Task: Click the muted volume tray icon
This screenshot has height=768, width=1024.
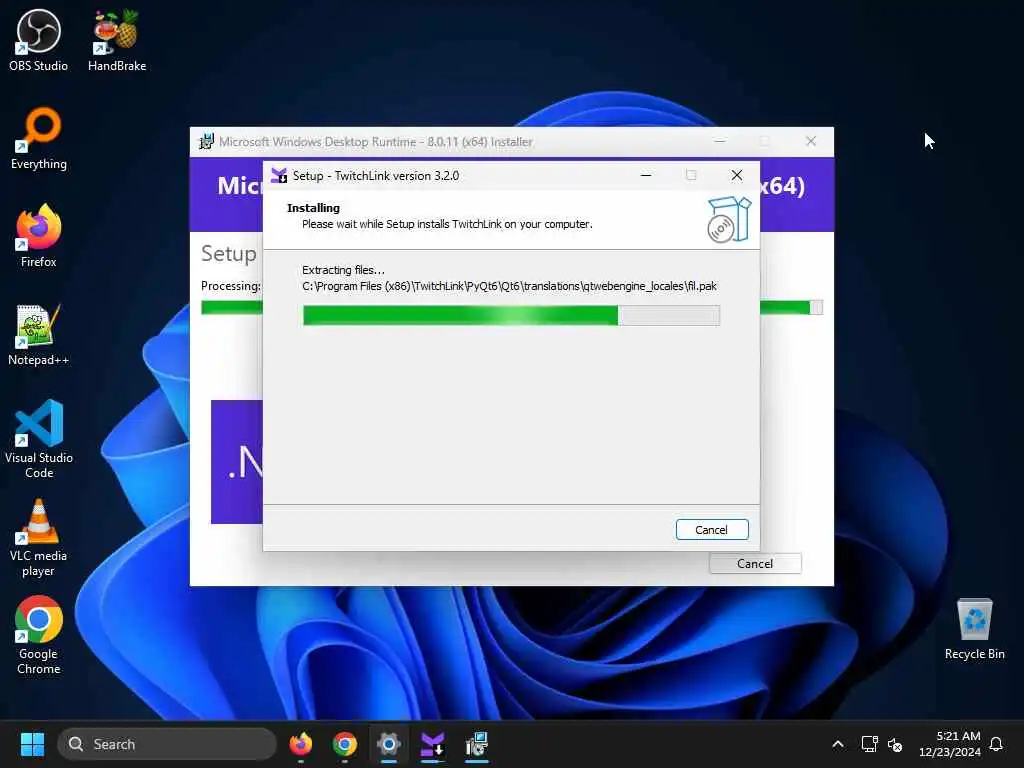Action: point(895,744)
